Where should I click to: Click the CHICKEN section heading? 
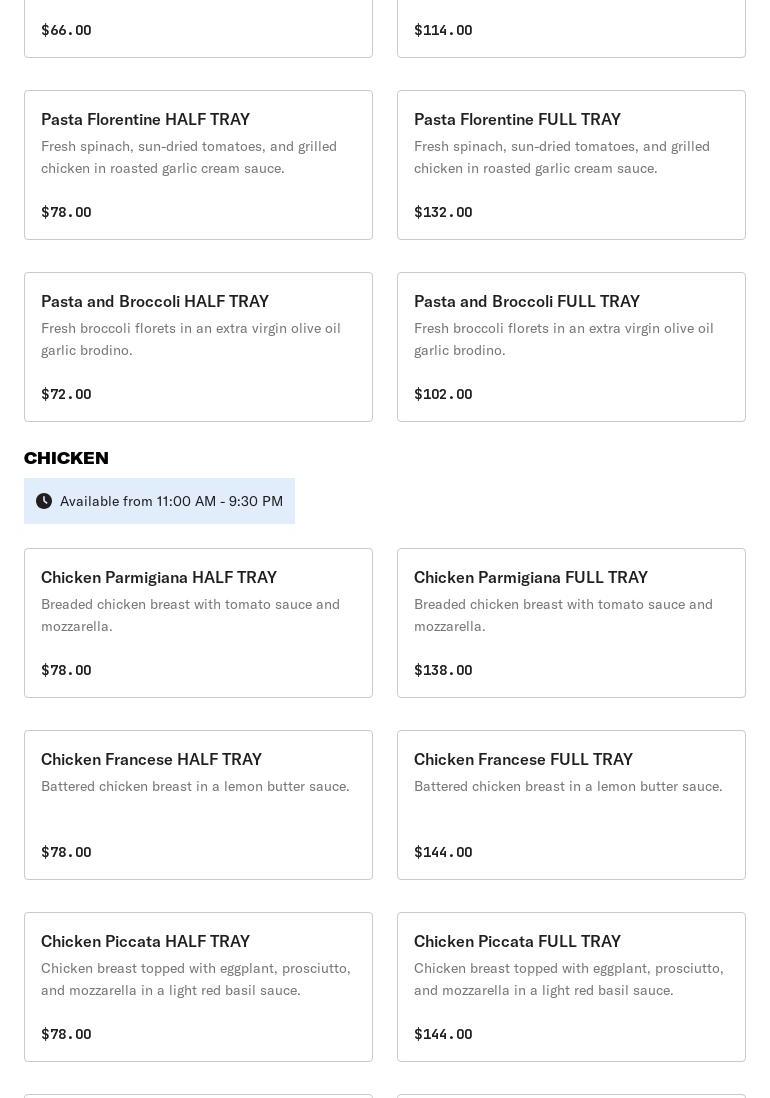click(x=66, y=458)
